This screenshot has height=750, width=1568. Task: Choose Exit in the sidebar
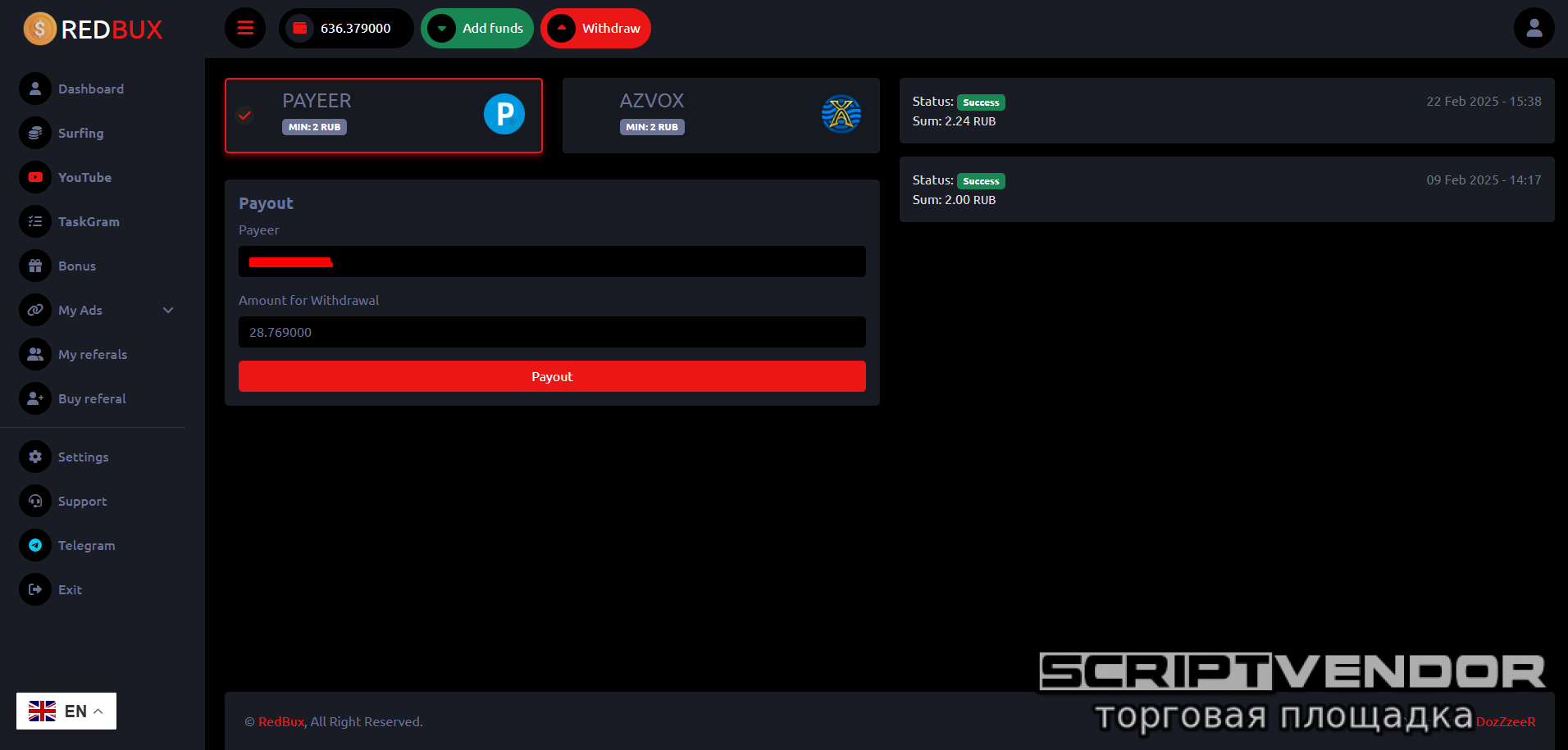70,589
